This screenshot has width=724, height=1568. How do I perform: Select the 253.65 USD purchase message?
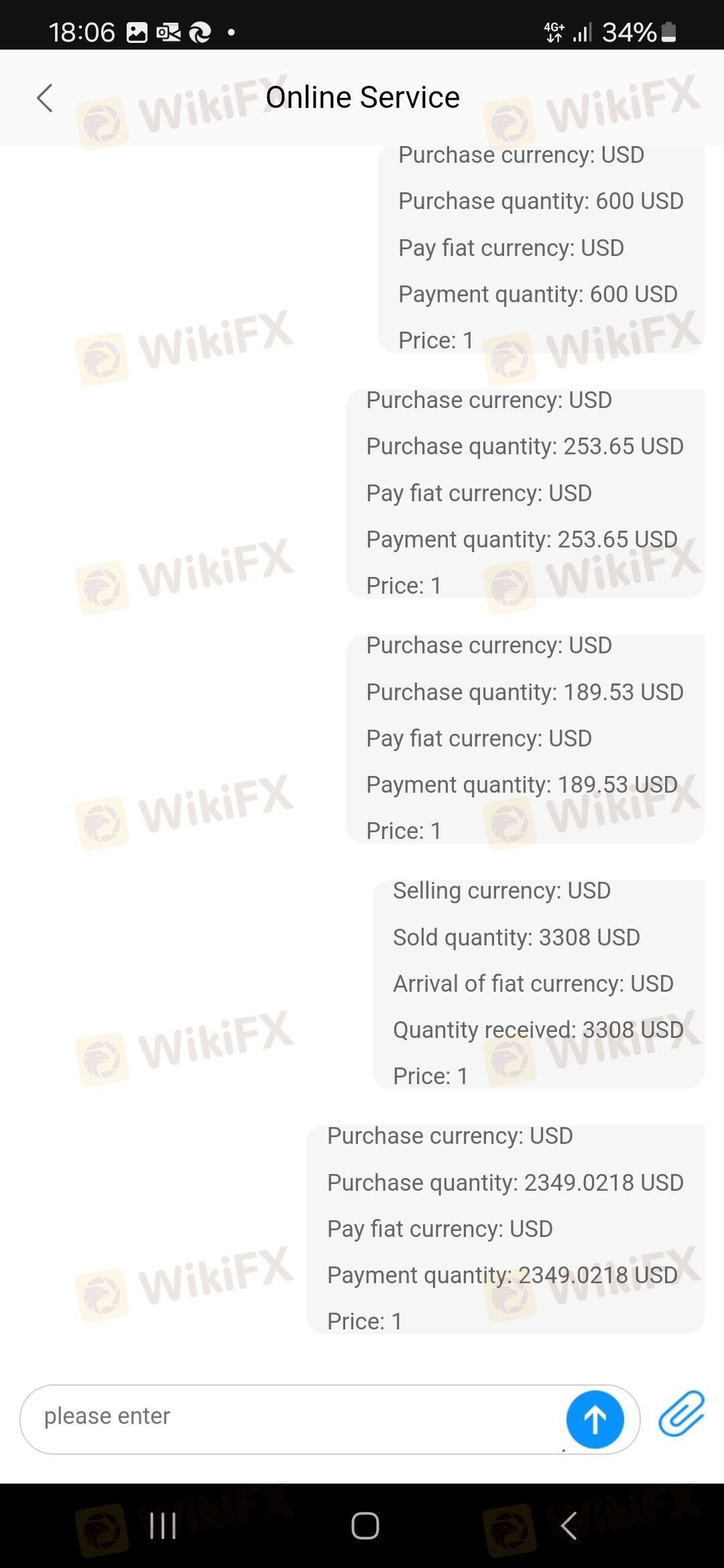[x=524, y=493]
